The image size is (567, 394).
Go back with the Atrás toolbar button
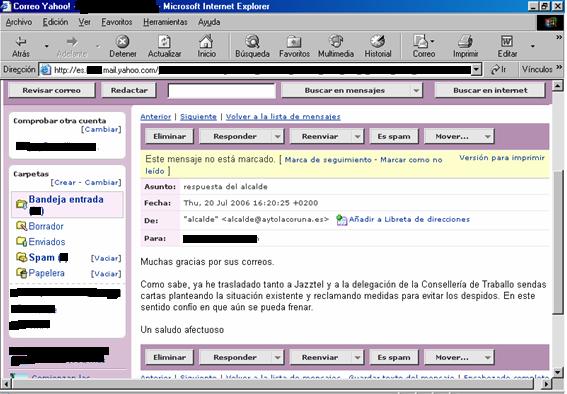coord(21,46)
